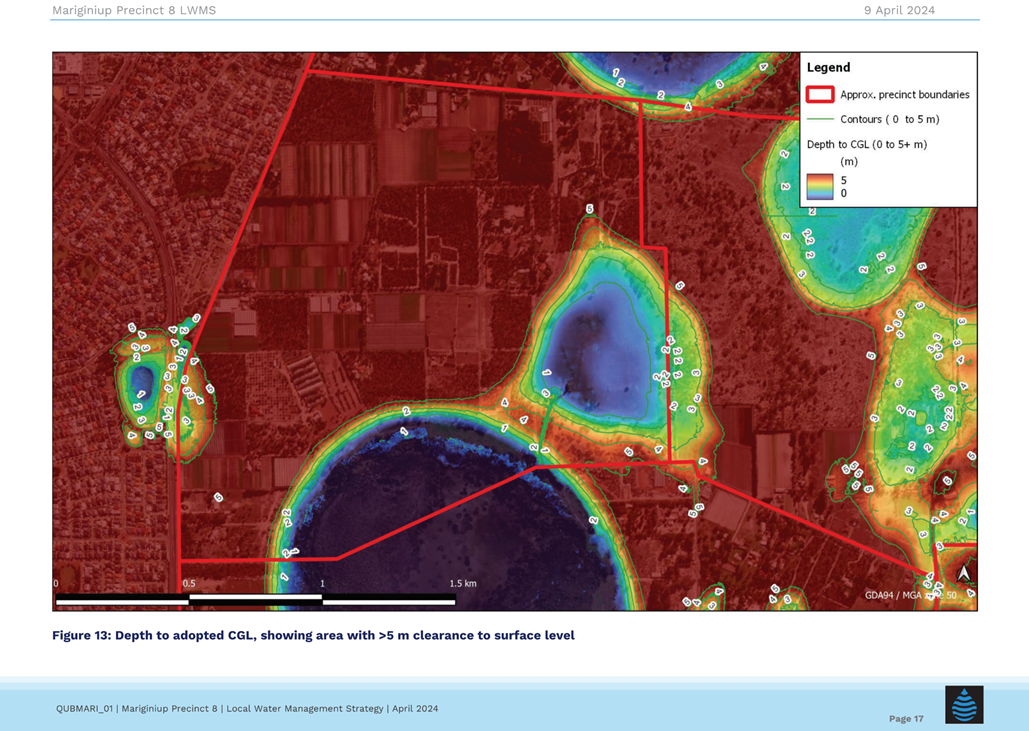This screenshot has height=731, width=1029.
Task: Click the Figure 13 caption text
Action: [313, 635]
